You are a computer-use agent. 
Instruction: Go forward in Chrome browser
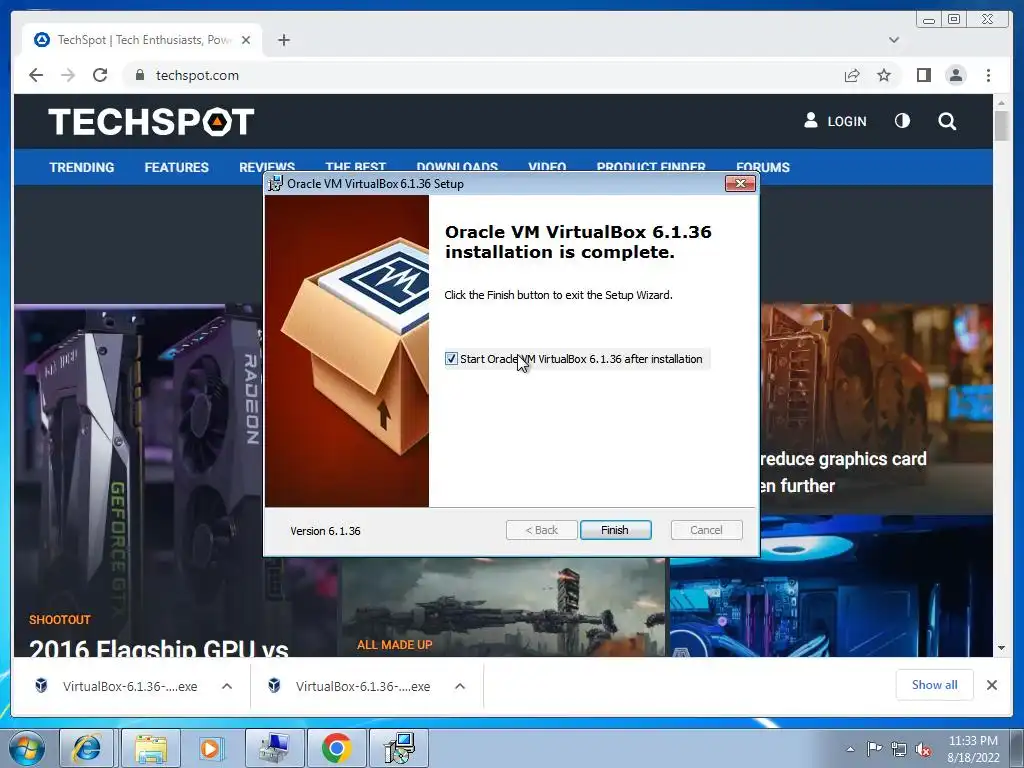click(68, 75)
